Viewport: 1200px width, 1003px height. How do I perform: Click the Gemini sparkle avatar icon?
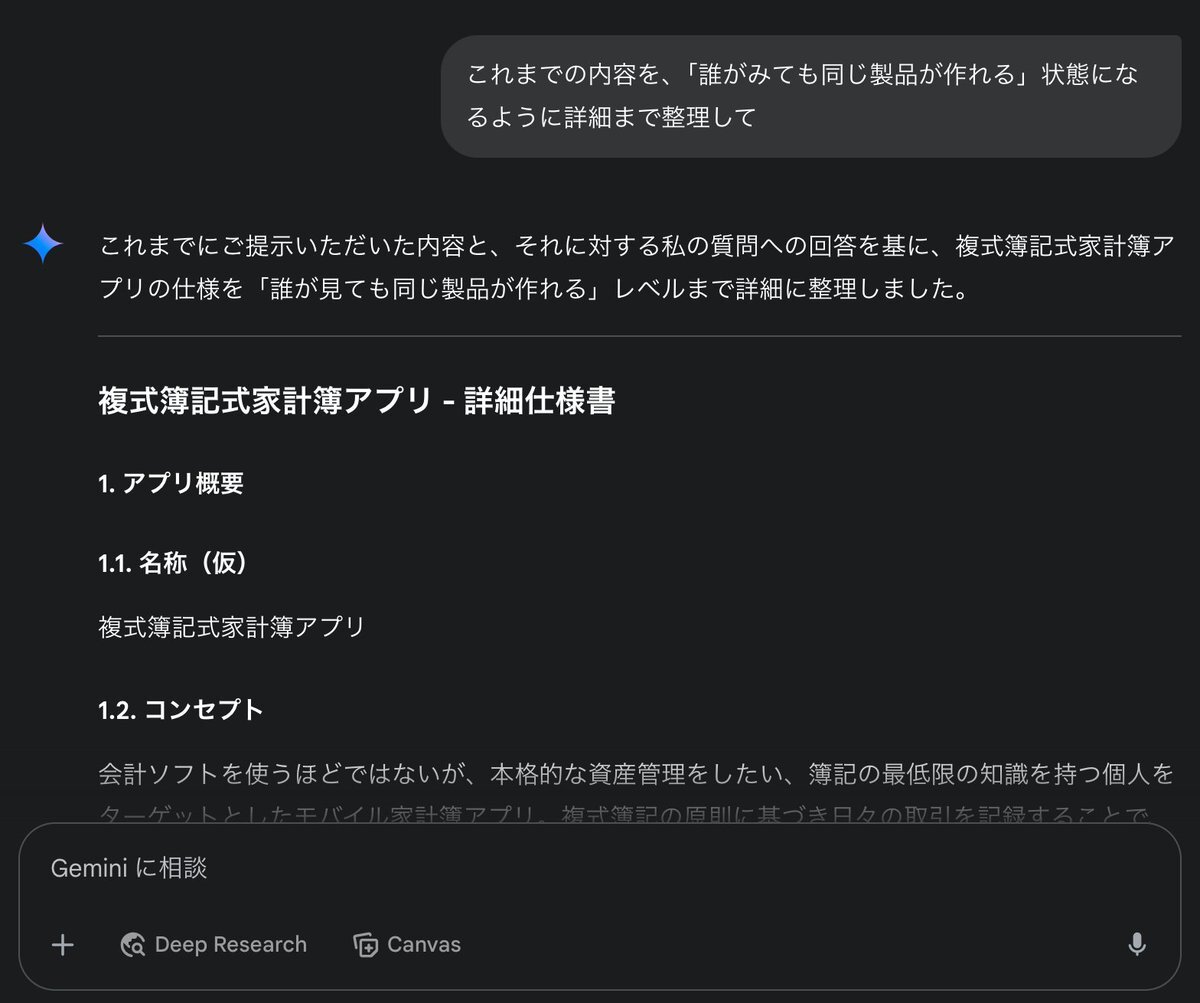pyautogui.click(x=43, y=243)
